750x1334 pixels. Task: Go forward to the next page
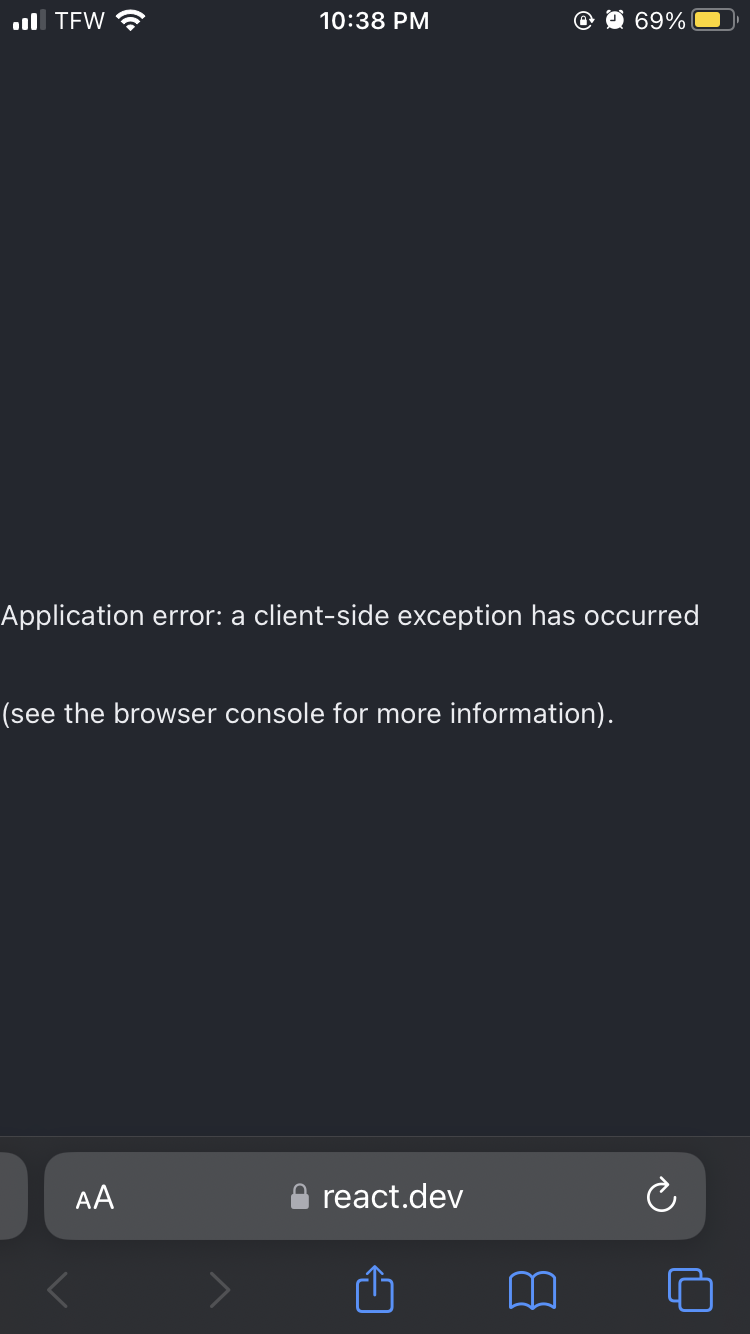[219, 1289]
